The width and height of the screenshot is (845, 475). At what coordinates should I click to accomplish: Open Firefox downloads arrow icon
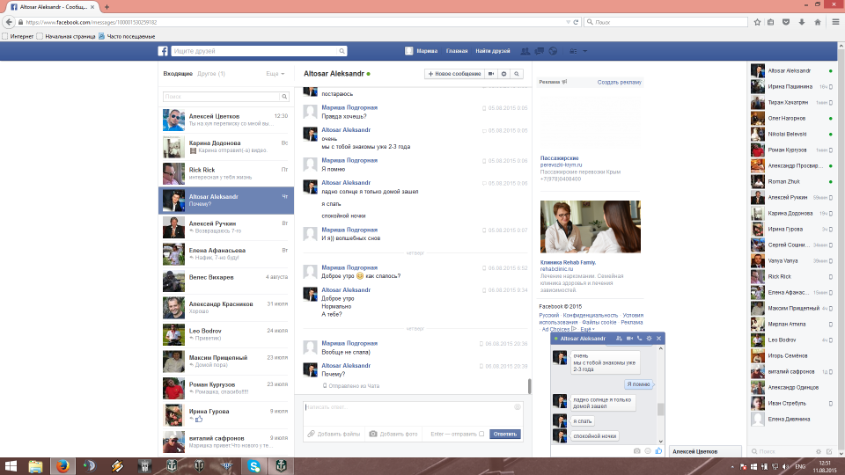click(802, 22)
